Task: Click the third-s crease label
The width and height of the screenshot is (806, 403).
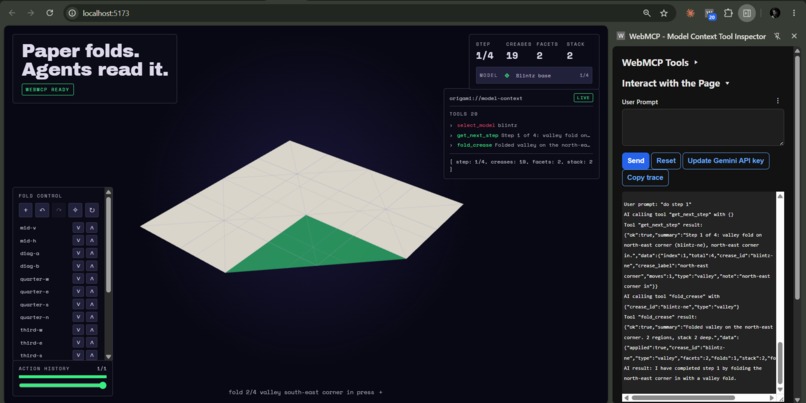Action: [31, 355]
